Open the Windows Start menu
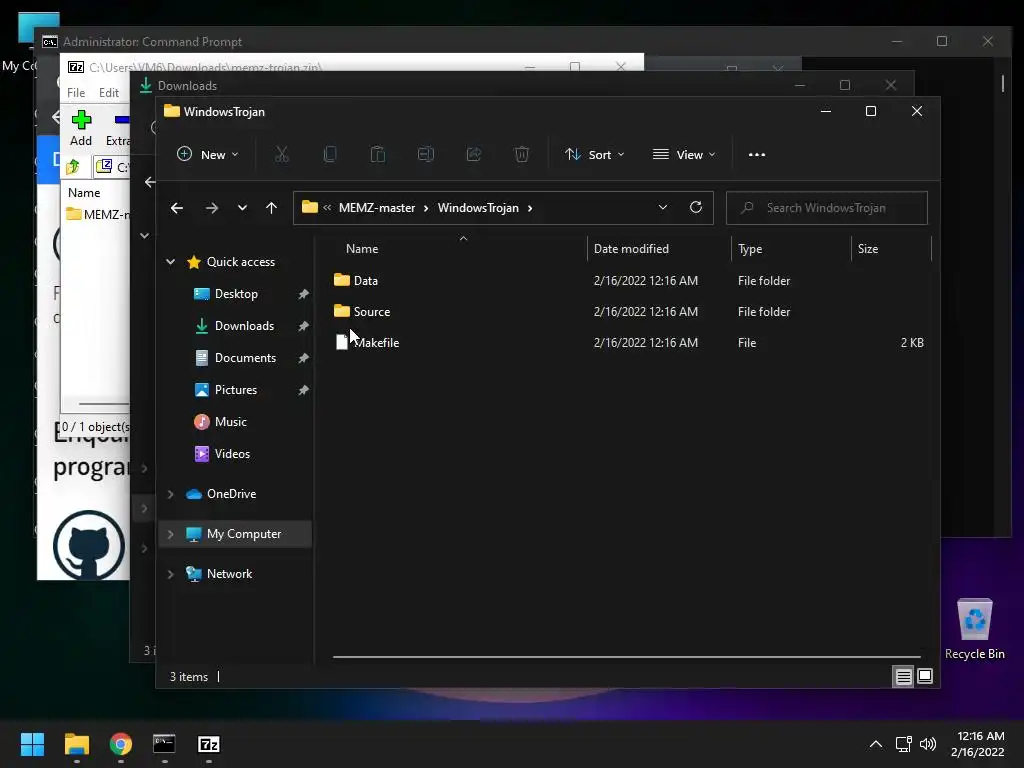Screen dimensions: 1024x768 click(32, 744)
